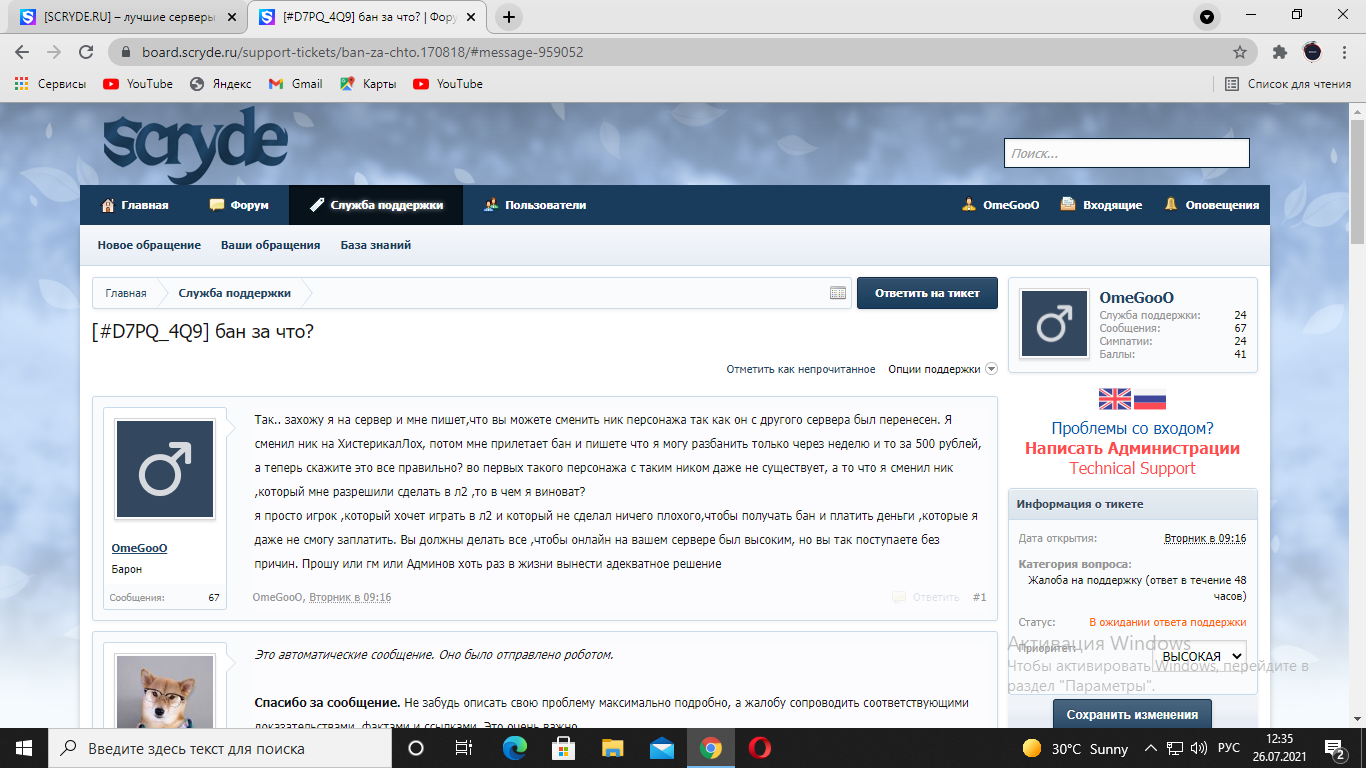Reload the page
Viewport: 1366px width, 768px height.
(x=86, y=52)
